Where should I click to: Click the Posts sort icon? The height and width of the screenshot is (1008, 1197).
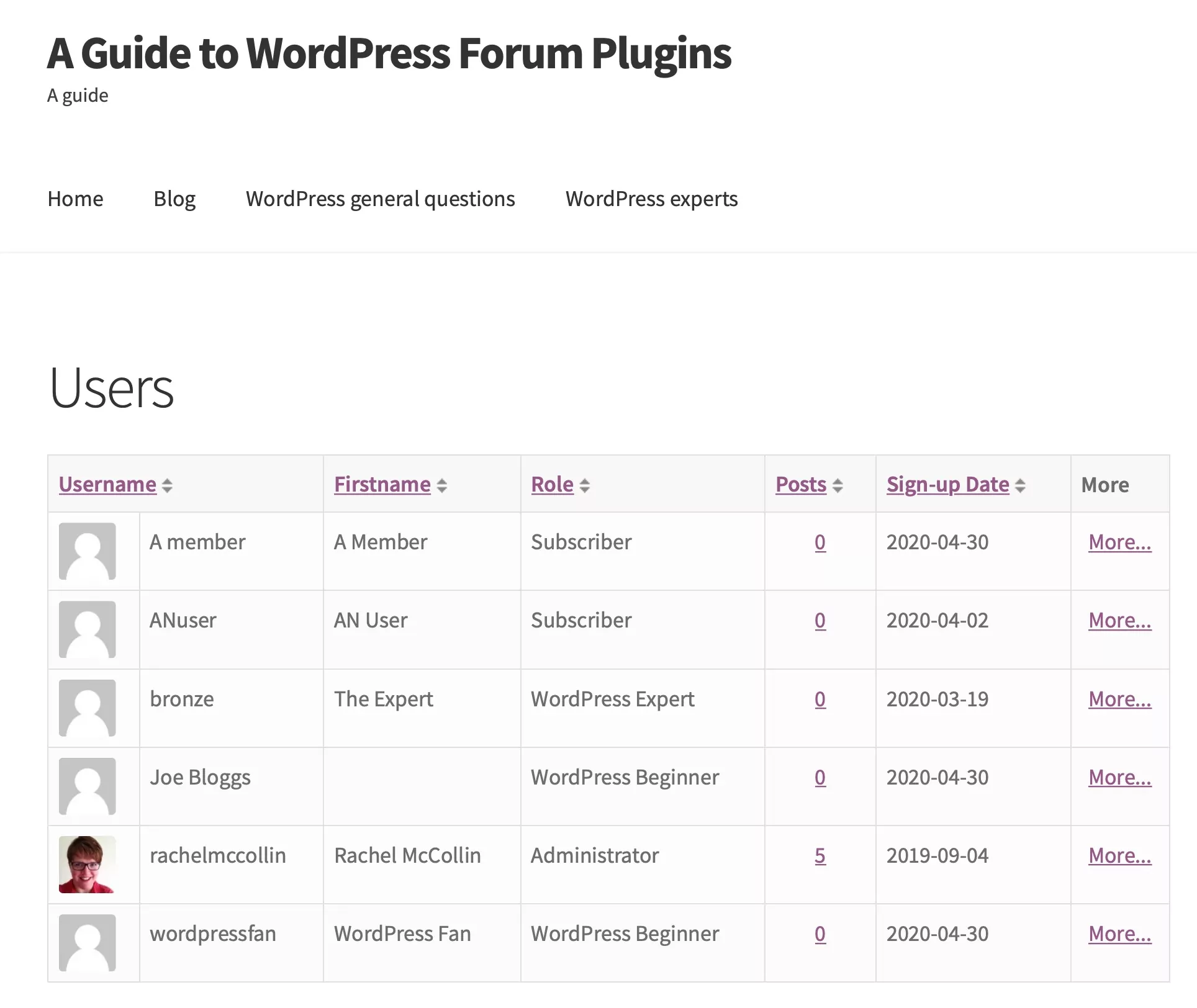[838, 485]
